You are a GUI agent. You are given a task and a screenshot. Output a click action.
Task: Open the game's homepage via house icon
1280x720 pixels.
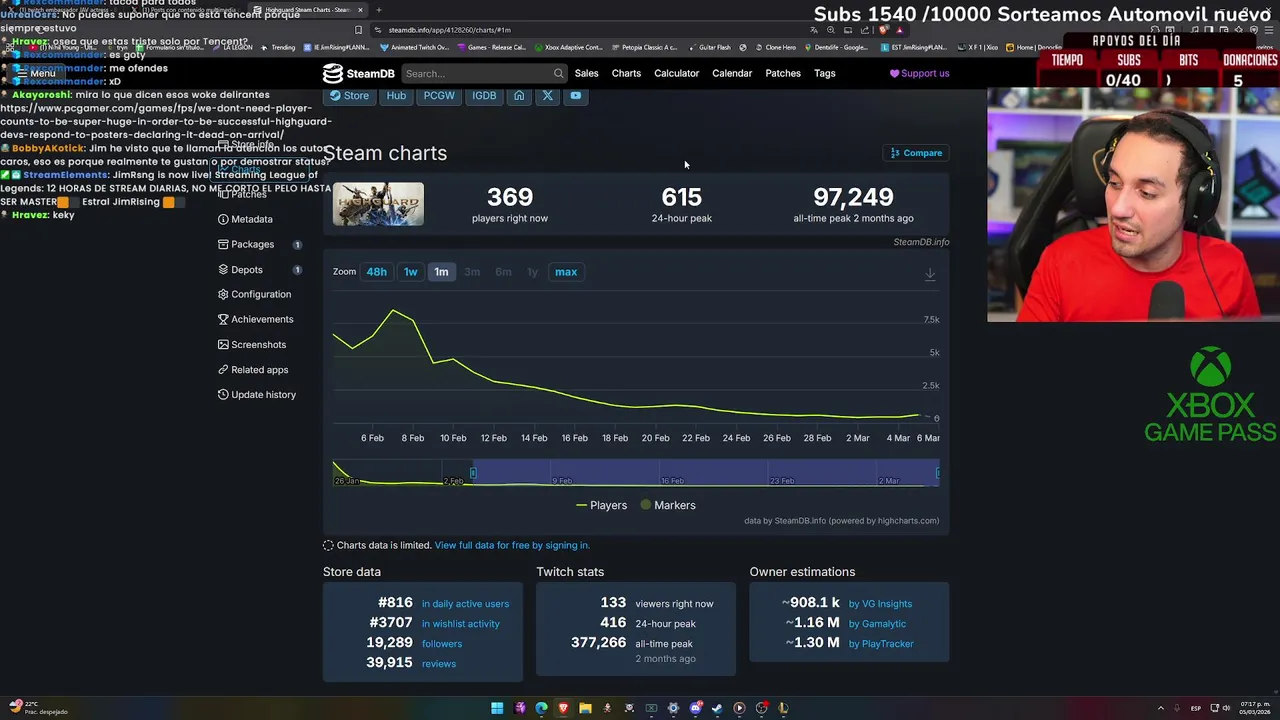click(x=519, y=96)
